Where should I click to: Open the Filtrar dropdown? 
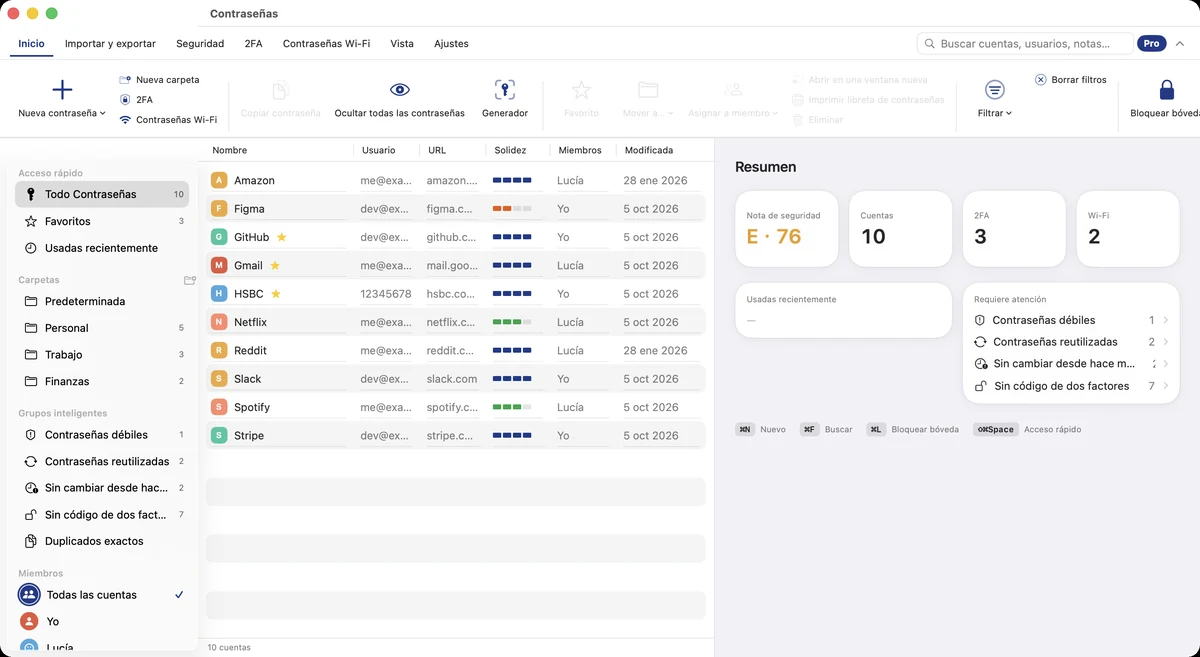(x=995, y=99)
